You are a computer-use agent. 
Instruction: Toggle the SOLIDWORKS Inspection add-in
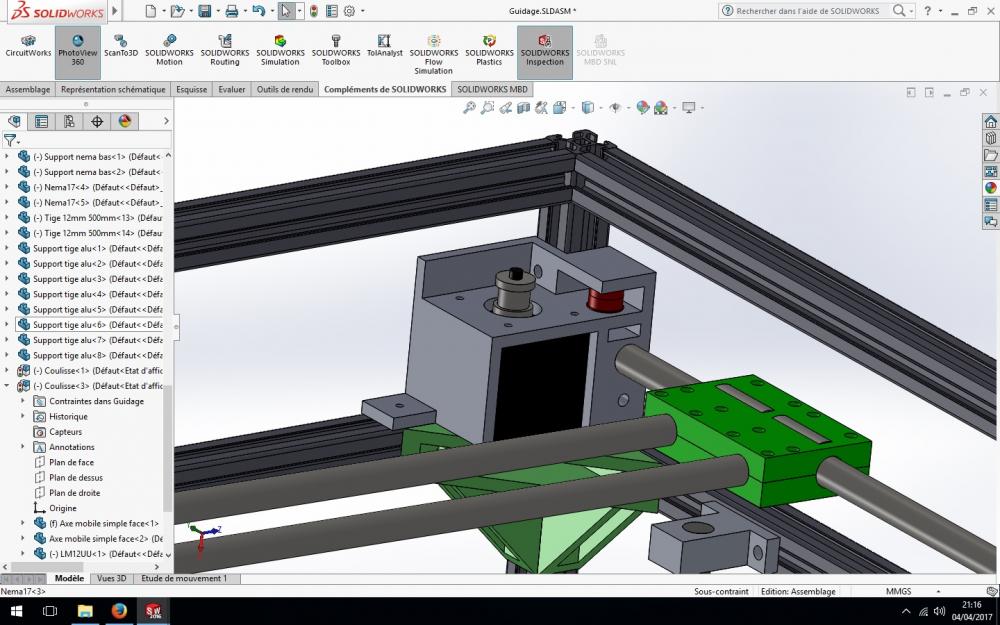click(545, 50)
